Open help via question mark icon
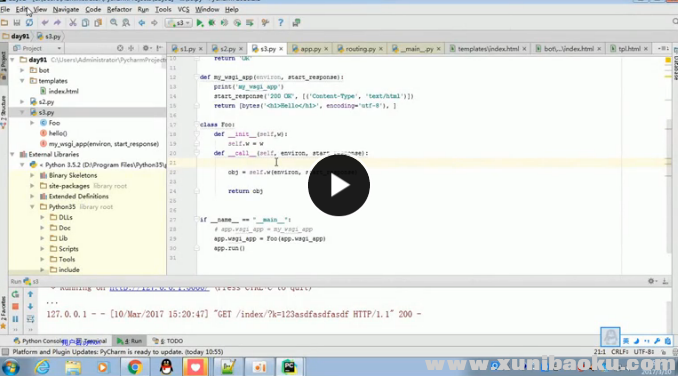This screenshot has height=376, width=678. coord(281,23)
